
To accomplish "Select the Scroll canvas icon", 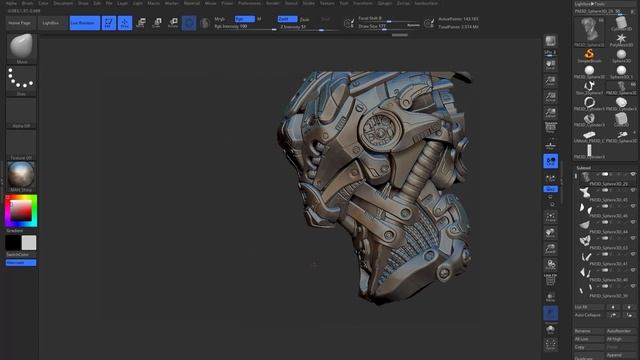I will (550, 64).
